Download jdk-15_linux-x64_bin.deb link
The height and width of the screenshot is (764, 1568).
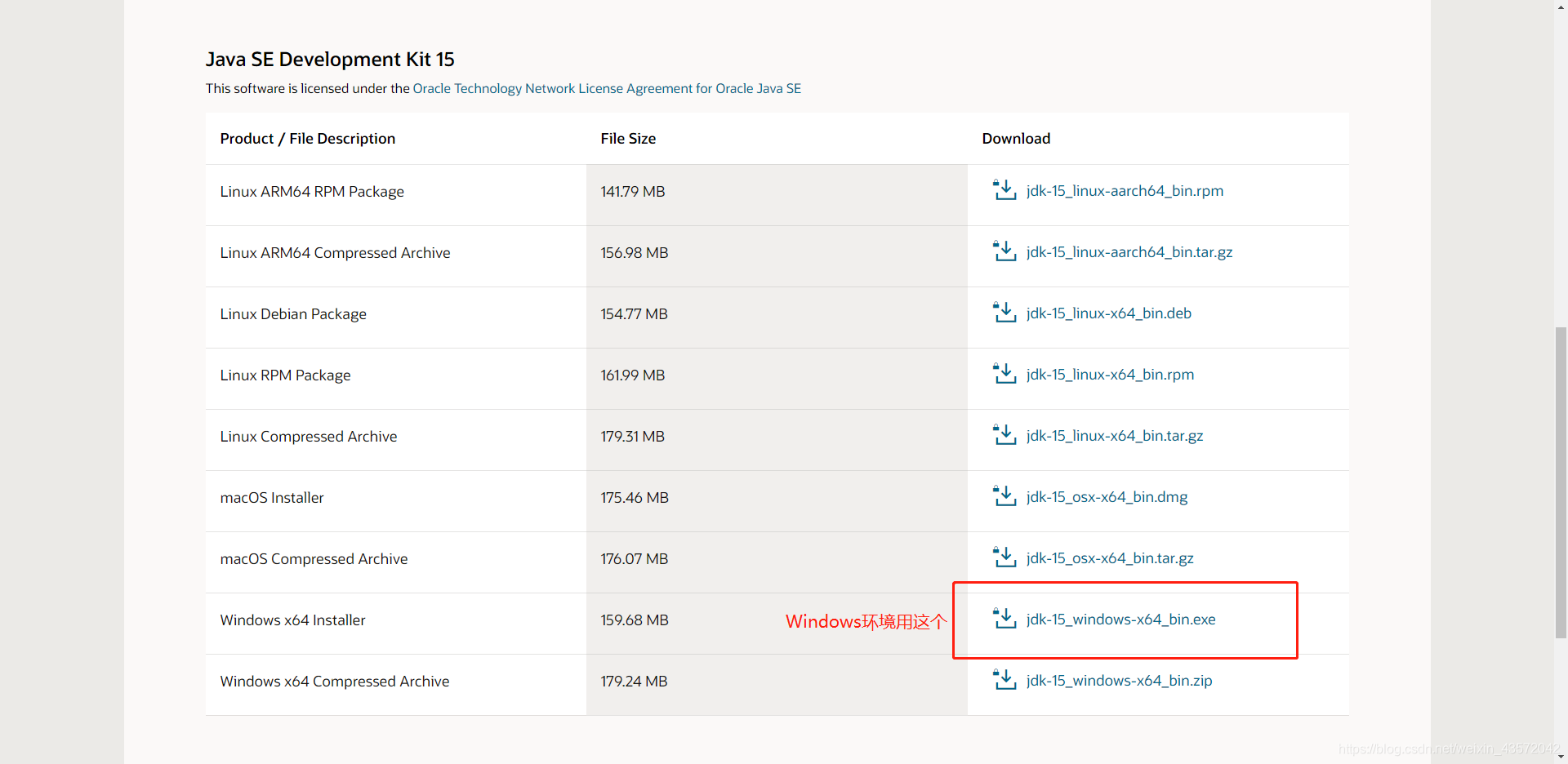click(x=1109, y=313)
